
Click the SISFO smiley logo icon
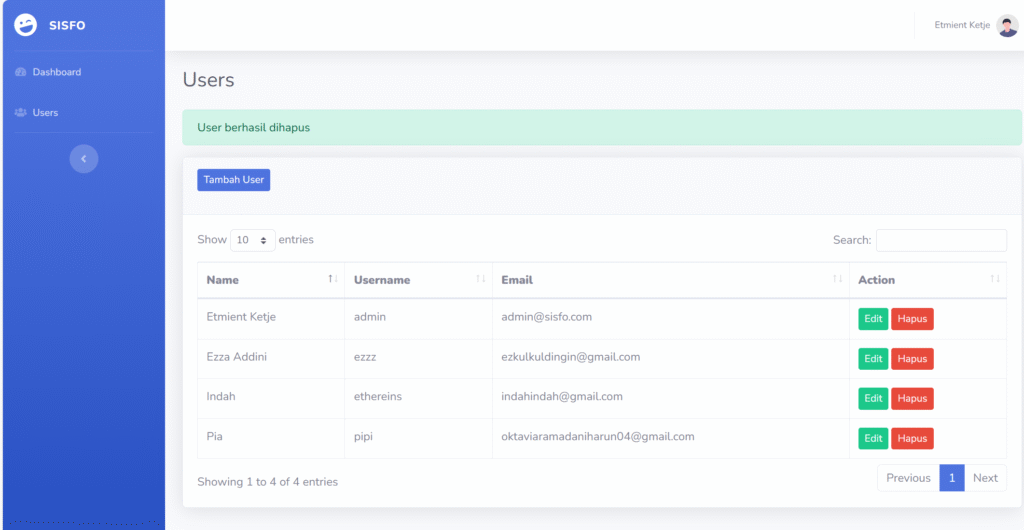[x=26, y=25]
